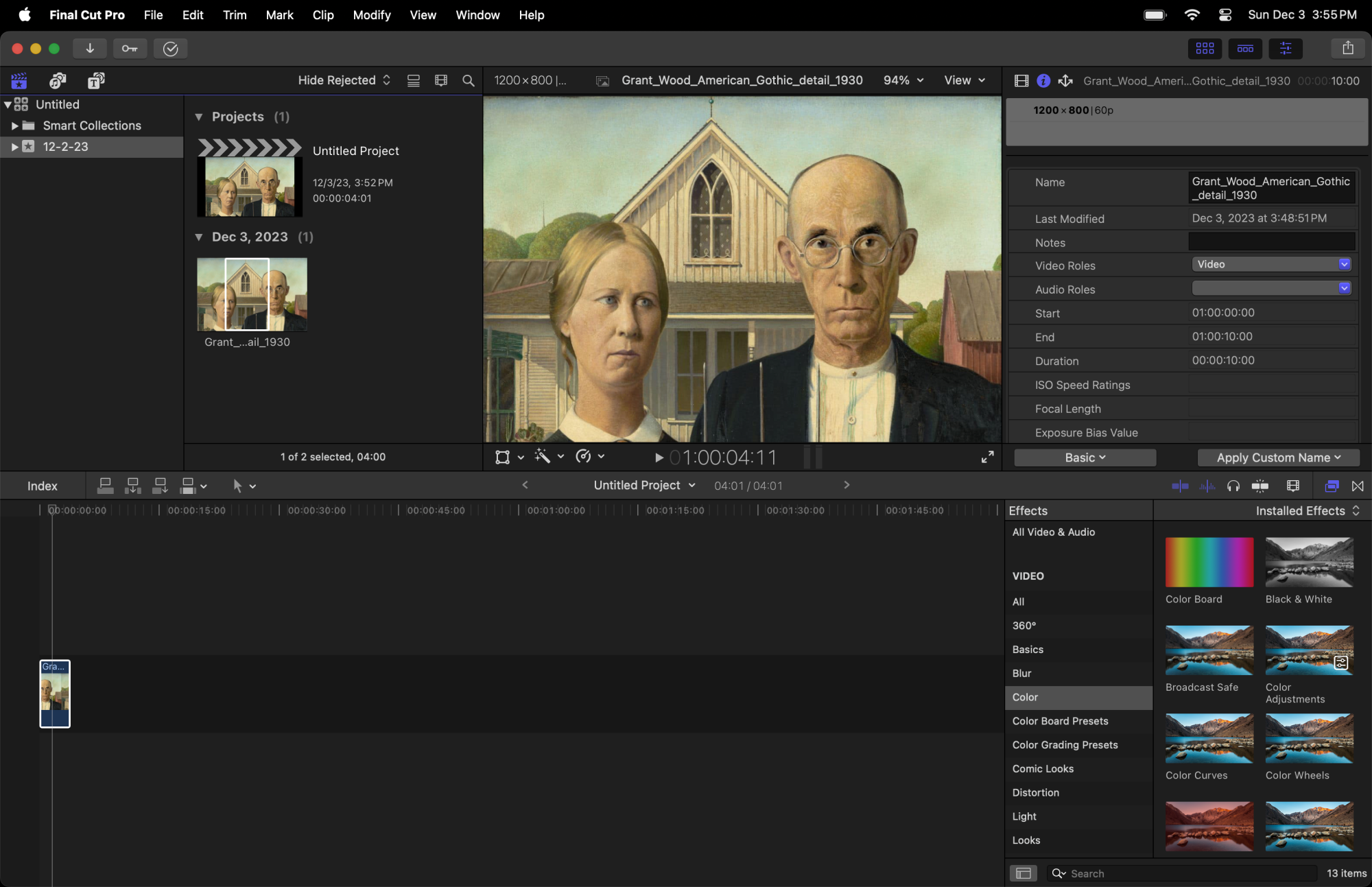This screenshot has height=887, width=1372.
Task: Toggle solo headphones button
Action: point(1233,486)
